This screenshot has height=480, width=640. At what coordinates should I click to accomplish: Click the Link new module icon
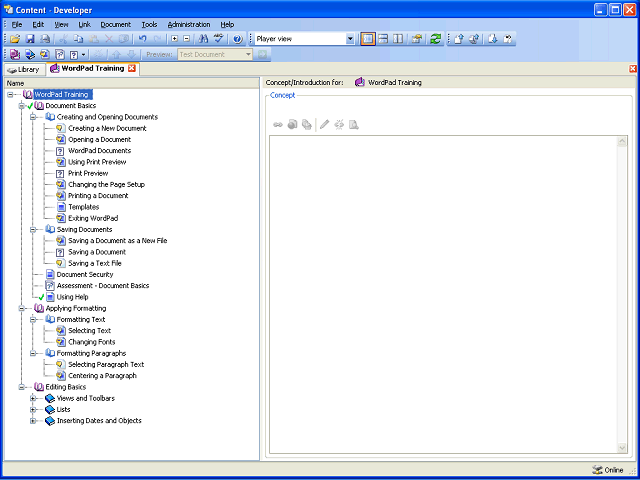(15, 54)
